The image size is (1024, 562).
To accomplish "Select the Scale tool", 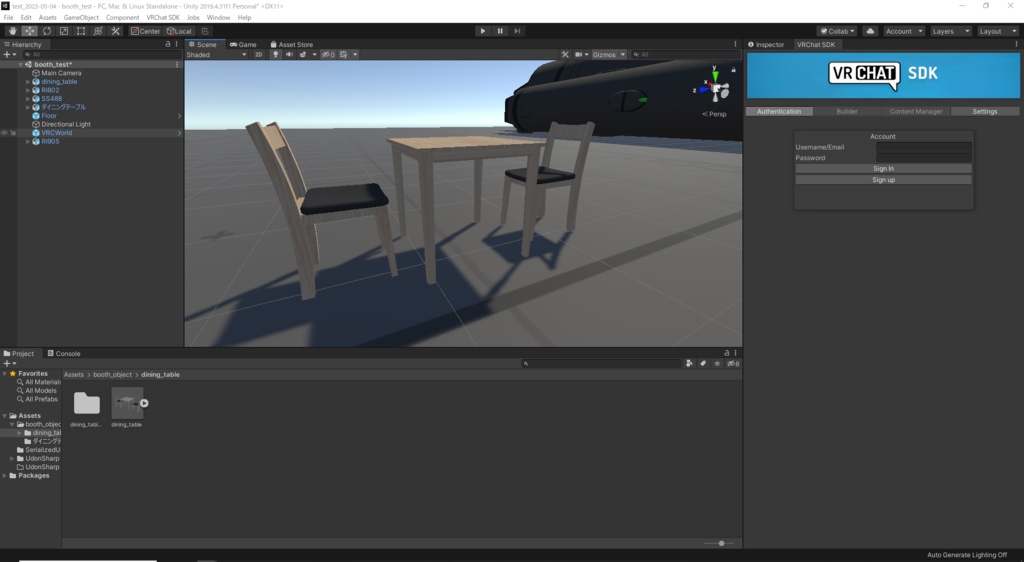I will click(x=63, y=31).
